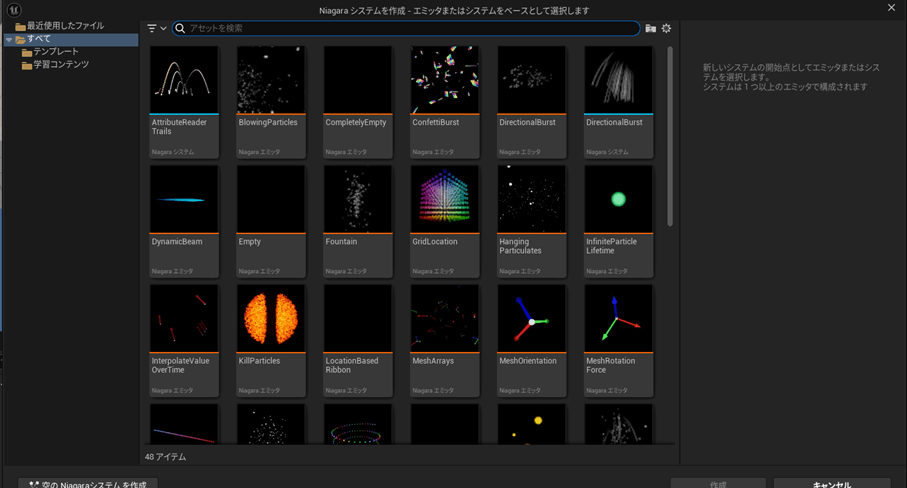Click the 48 アイテム count text

[165, 457]
